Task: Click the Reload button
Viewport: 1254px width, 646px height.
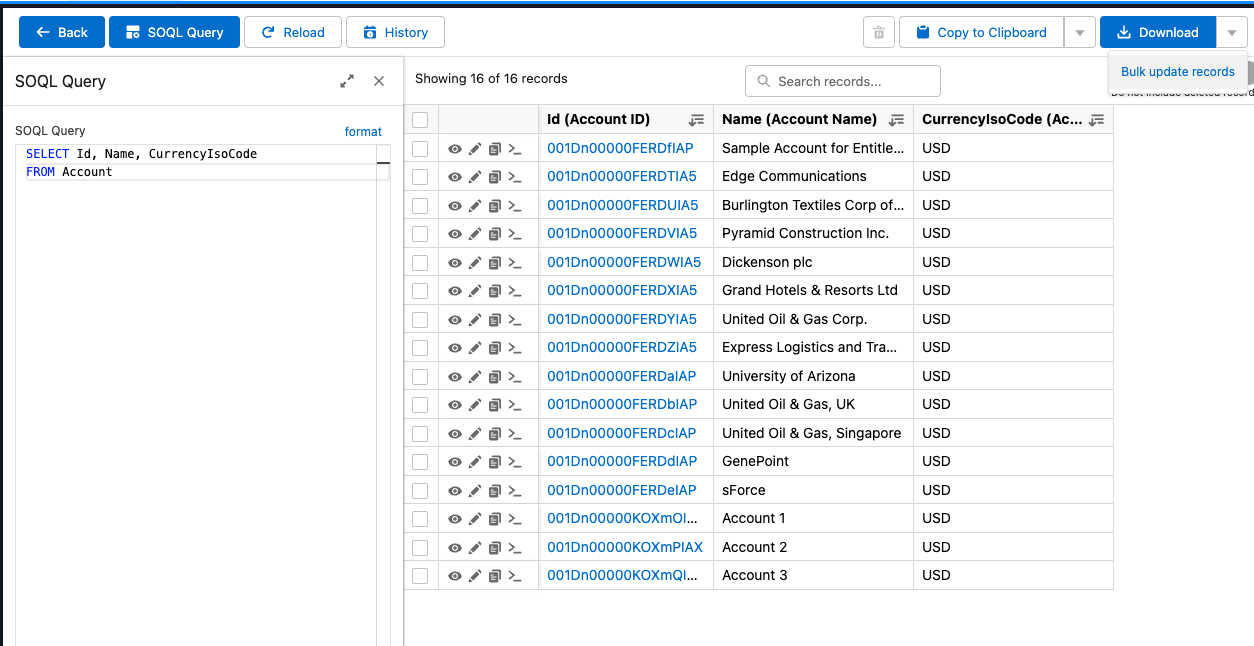Action: pos(292,31)
